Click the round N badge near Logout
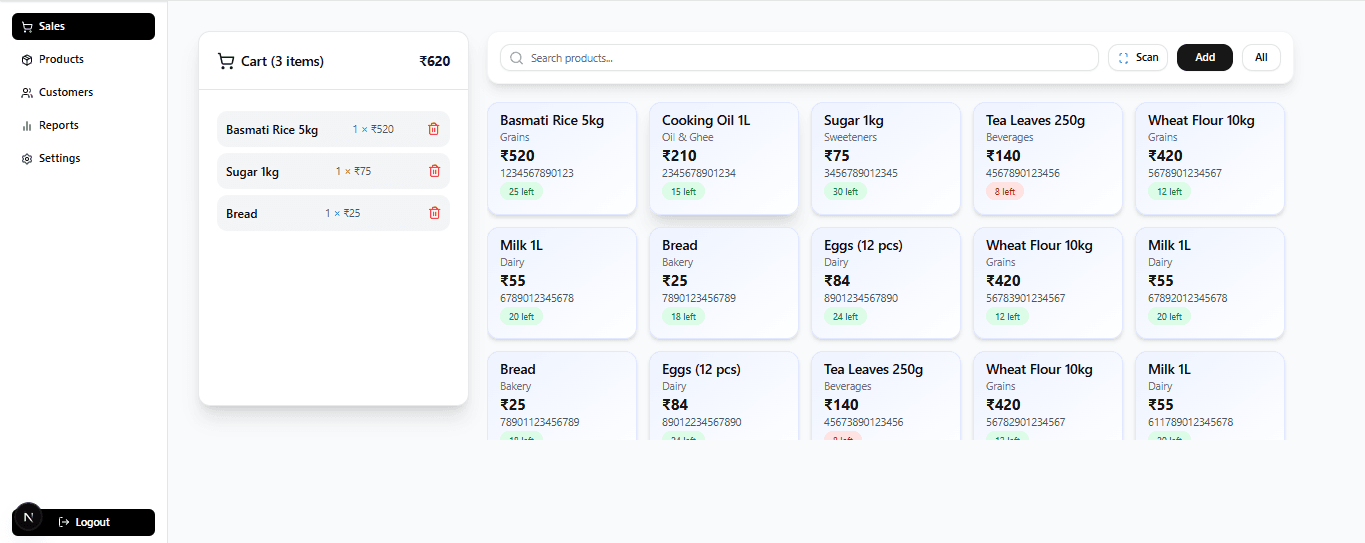The image size is (1365, 543). [x=28, y=517]
